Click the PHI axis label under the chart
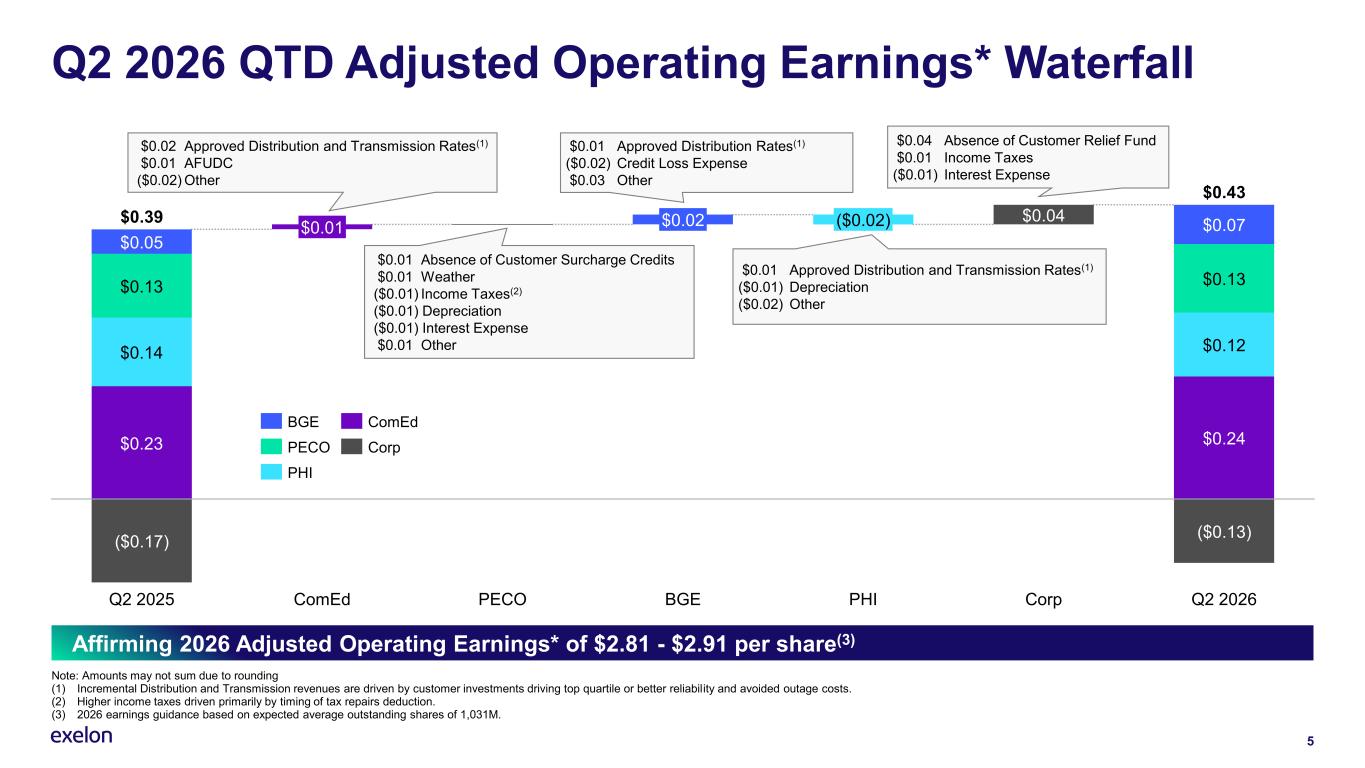1365x768 pixels. pos(863,600)
